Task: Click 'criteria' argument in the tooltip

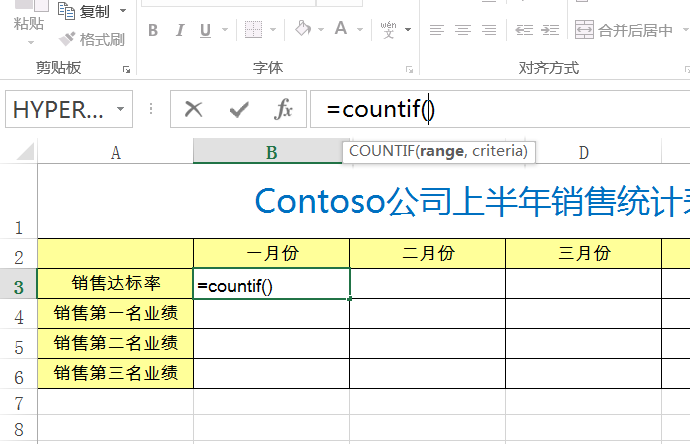Action: (497, 151)
